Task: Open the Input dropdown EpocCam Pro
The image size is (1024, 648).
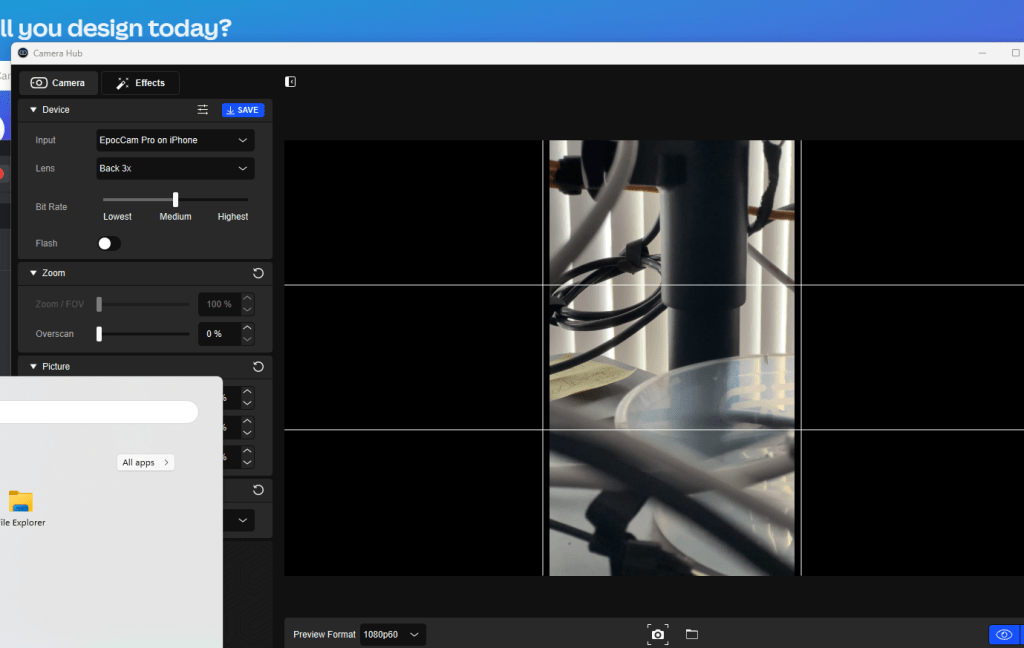Action: 175,140
